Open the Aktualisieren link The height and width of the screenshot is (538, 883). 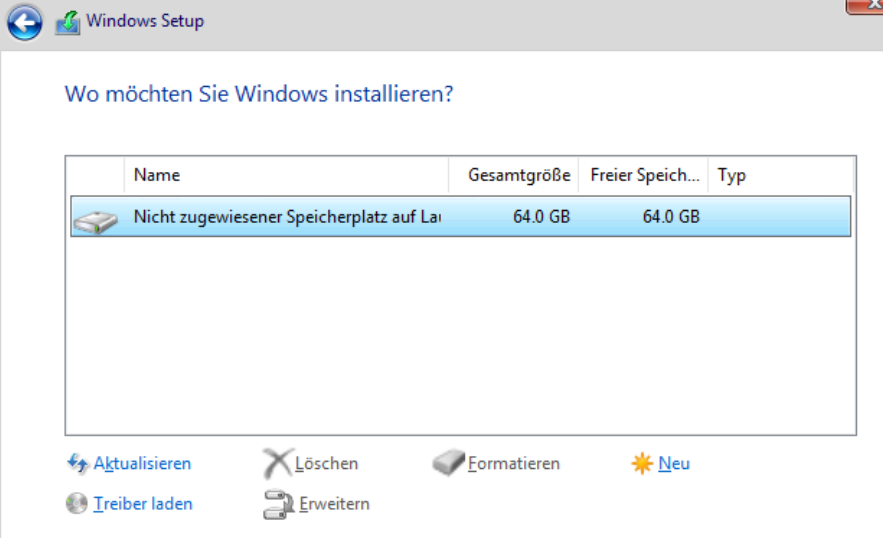[142, 464]
